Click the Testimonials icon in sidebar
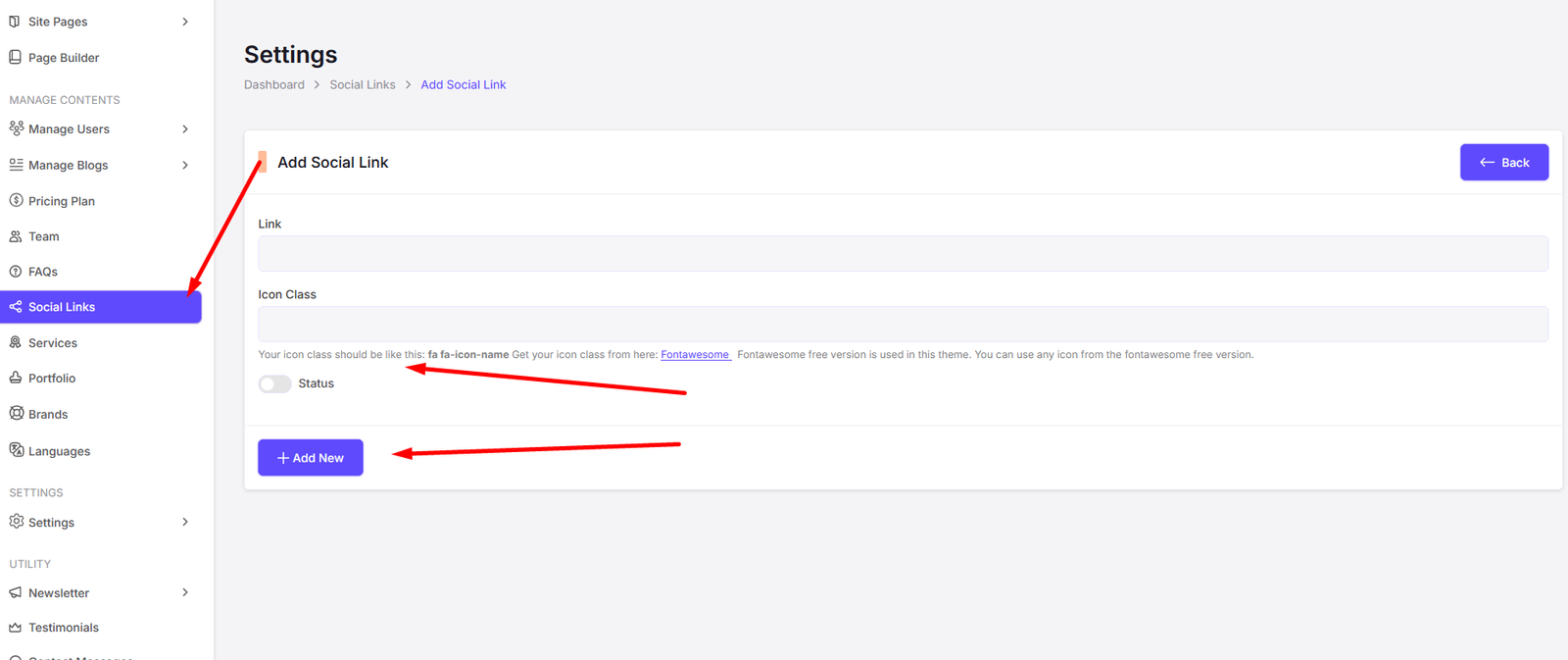Image resolution: width=1568 pixels, height=660 pixels. pos(16,628)
